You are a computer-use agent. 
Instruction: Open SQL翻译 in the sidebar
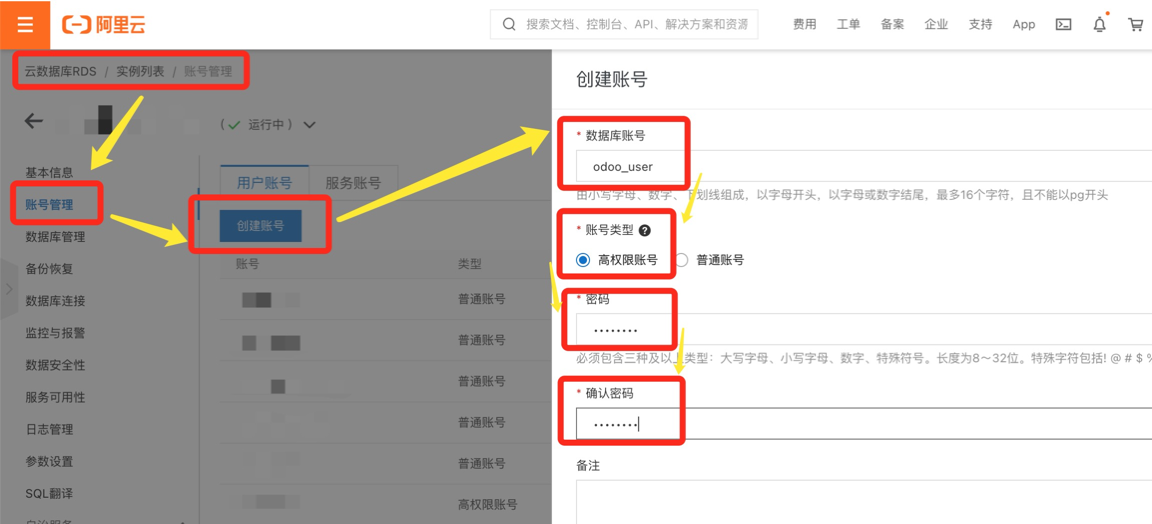coord(49,493)
